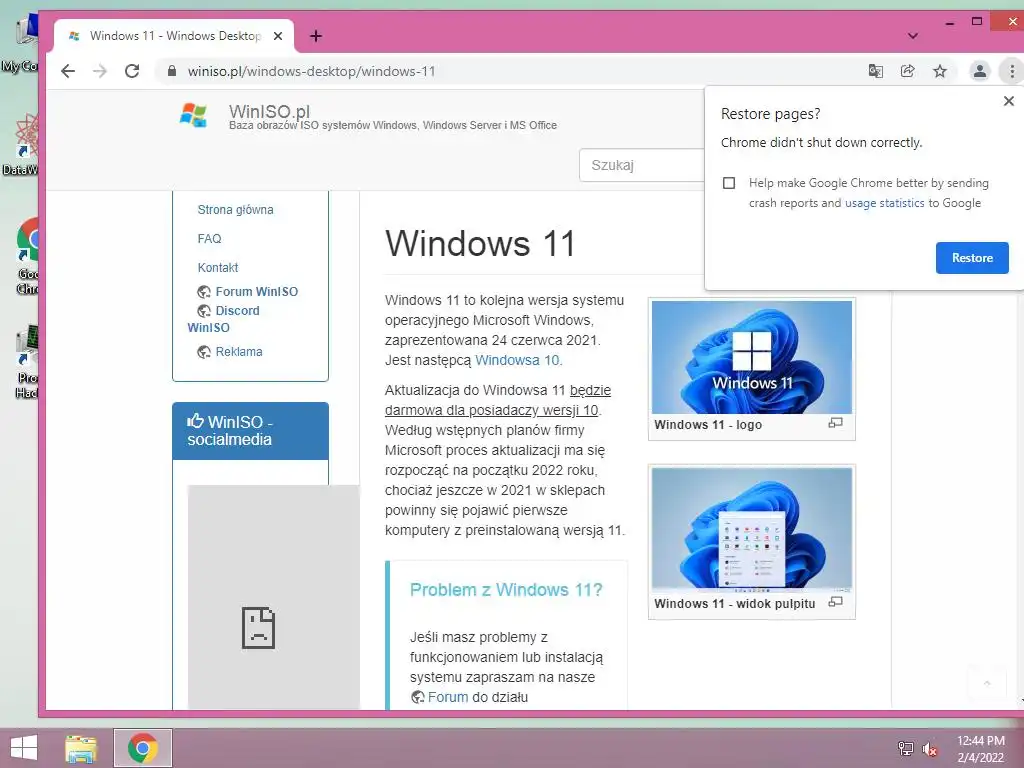Enlarge icon beside widok pulpitu caption
1024x768 pixels.
click(x=835, y=602)
